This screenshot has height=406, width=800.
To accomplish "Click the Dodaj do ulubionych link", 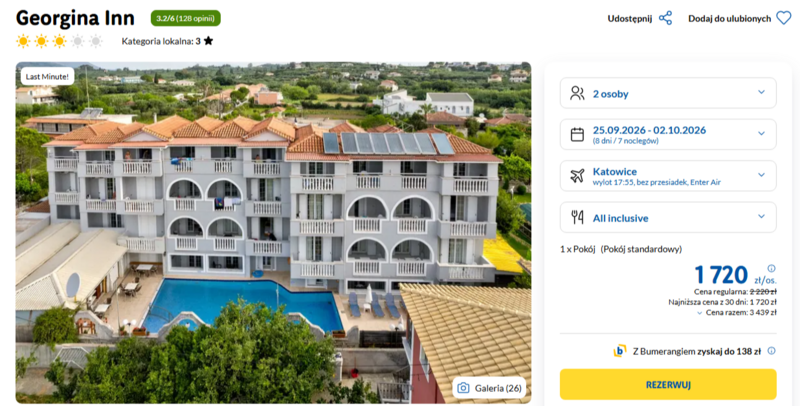I will pos(730,18).
